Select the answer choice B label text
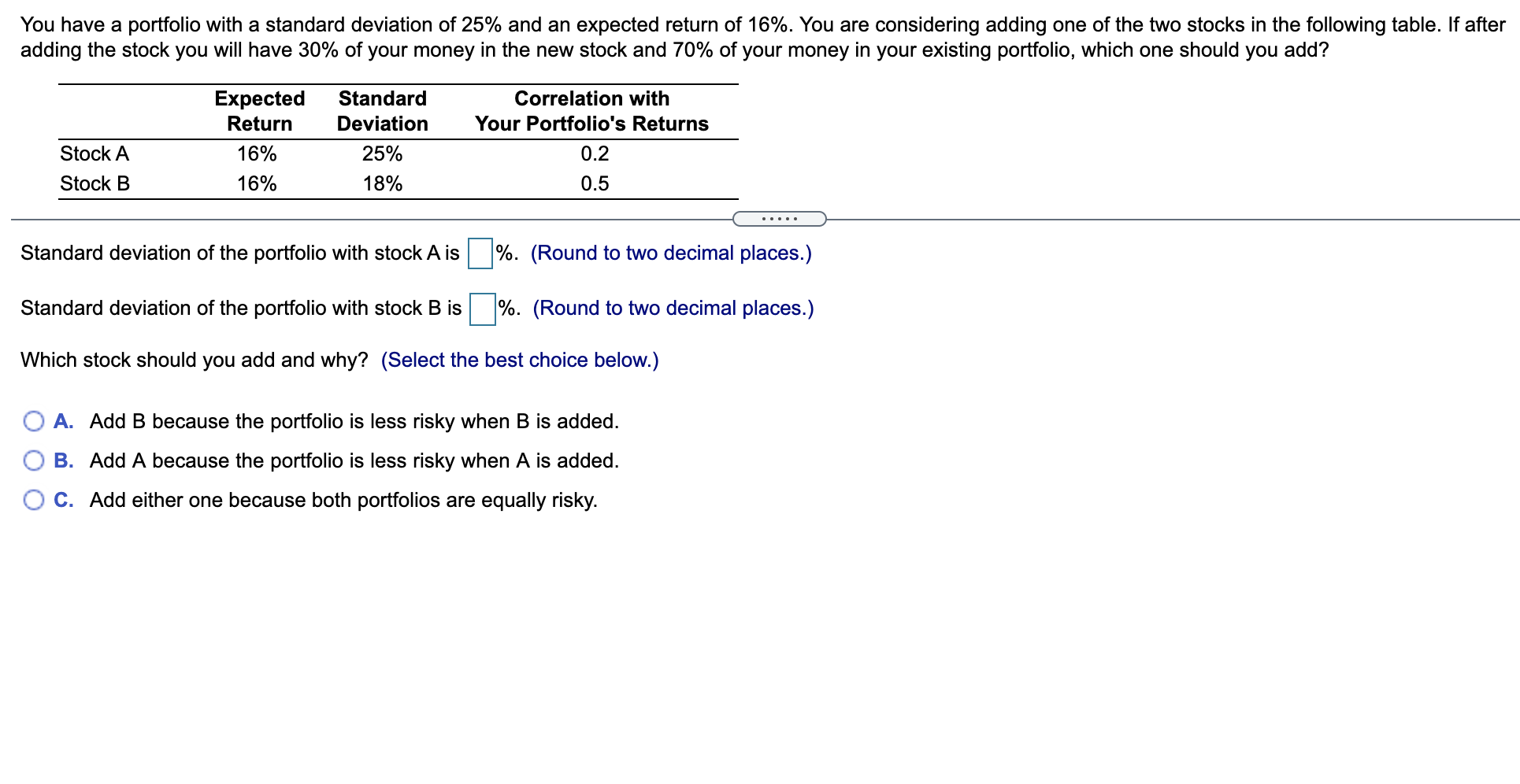The image size is (1520, 784). click(354, 461)
